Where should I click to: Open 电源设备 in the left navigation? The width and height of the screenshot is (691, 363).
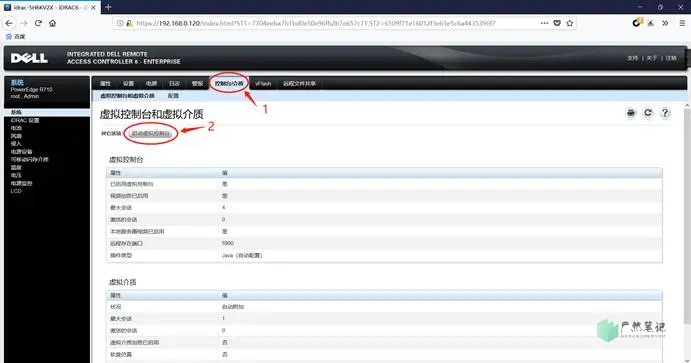click(x=22, y=152)
